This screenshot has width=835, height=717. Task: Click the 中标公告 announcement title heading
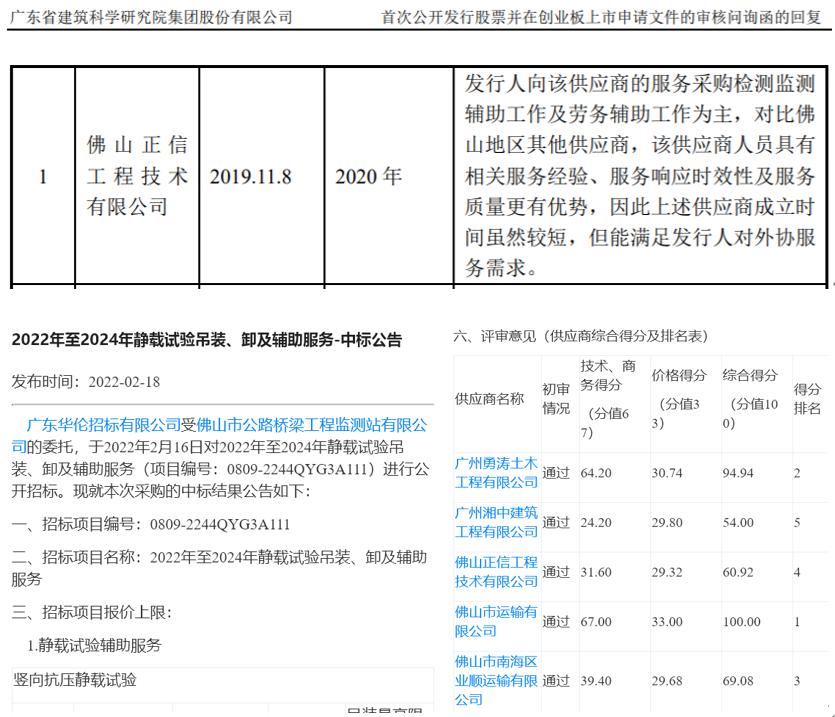pos(206,340)
